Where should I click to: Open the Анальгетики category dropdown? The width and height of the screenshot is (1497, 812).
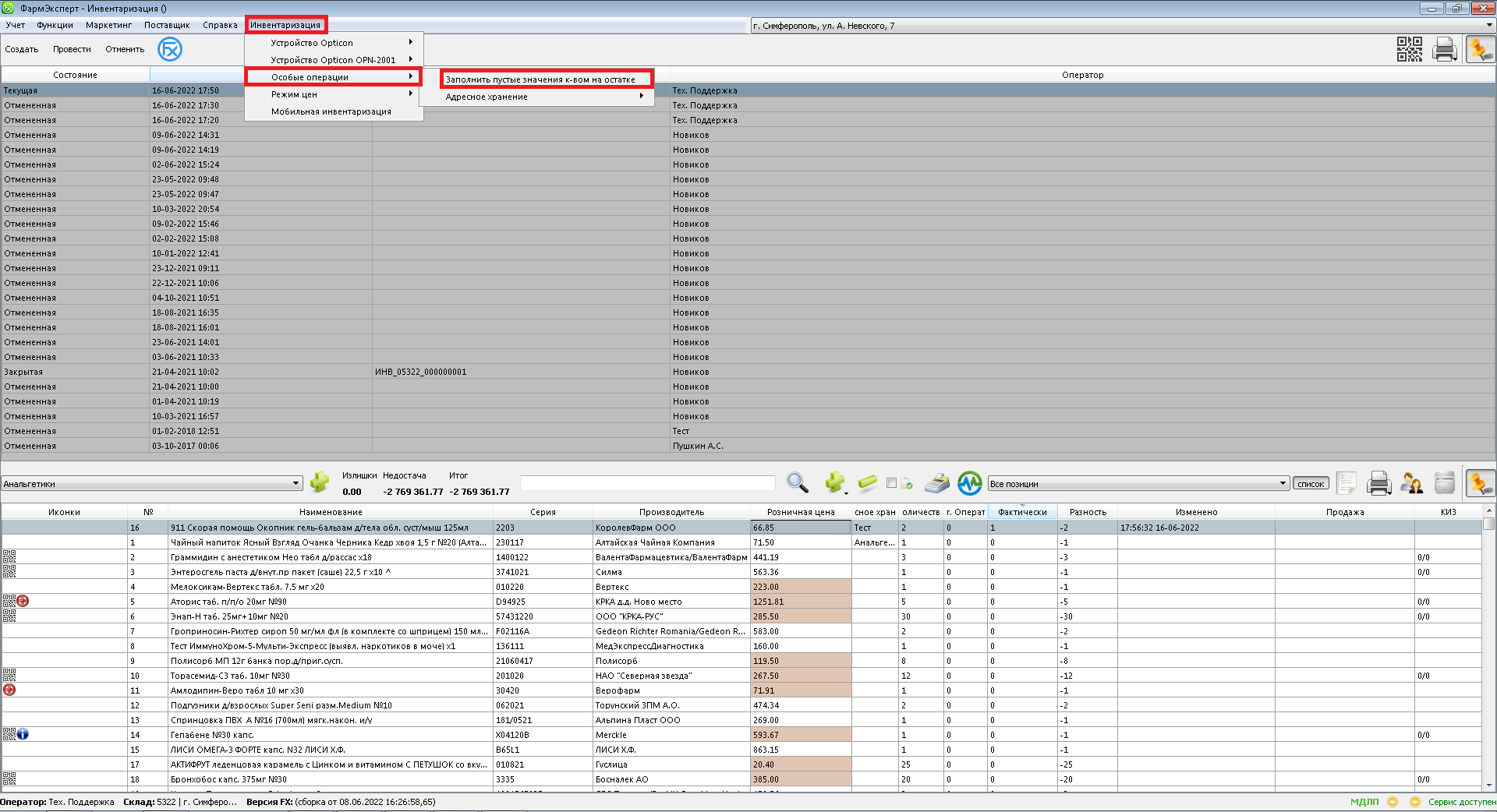click(x=296, y=483)
